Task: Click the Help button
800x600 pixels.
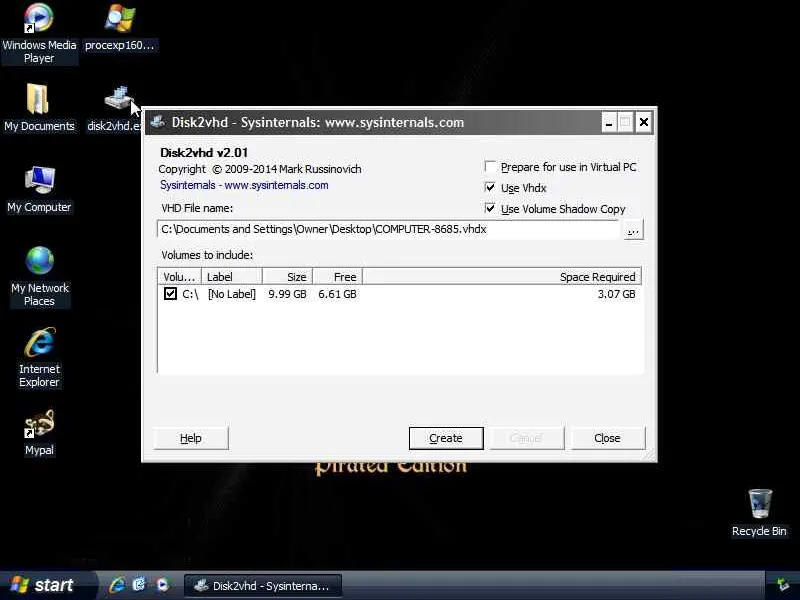Action: [x=191, y=438]
